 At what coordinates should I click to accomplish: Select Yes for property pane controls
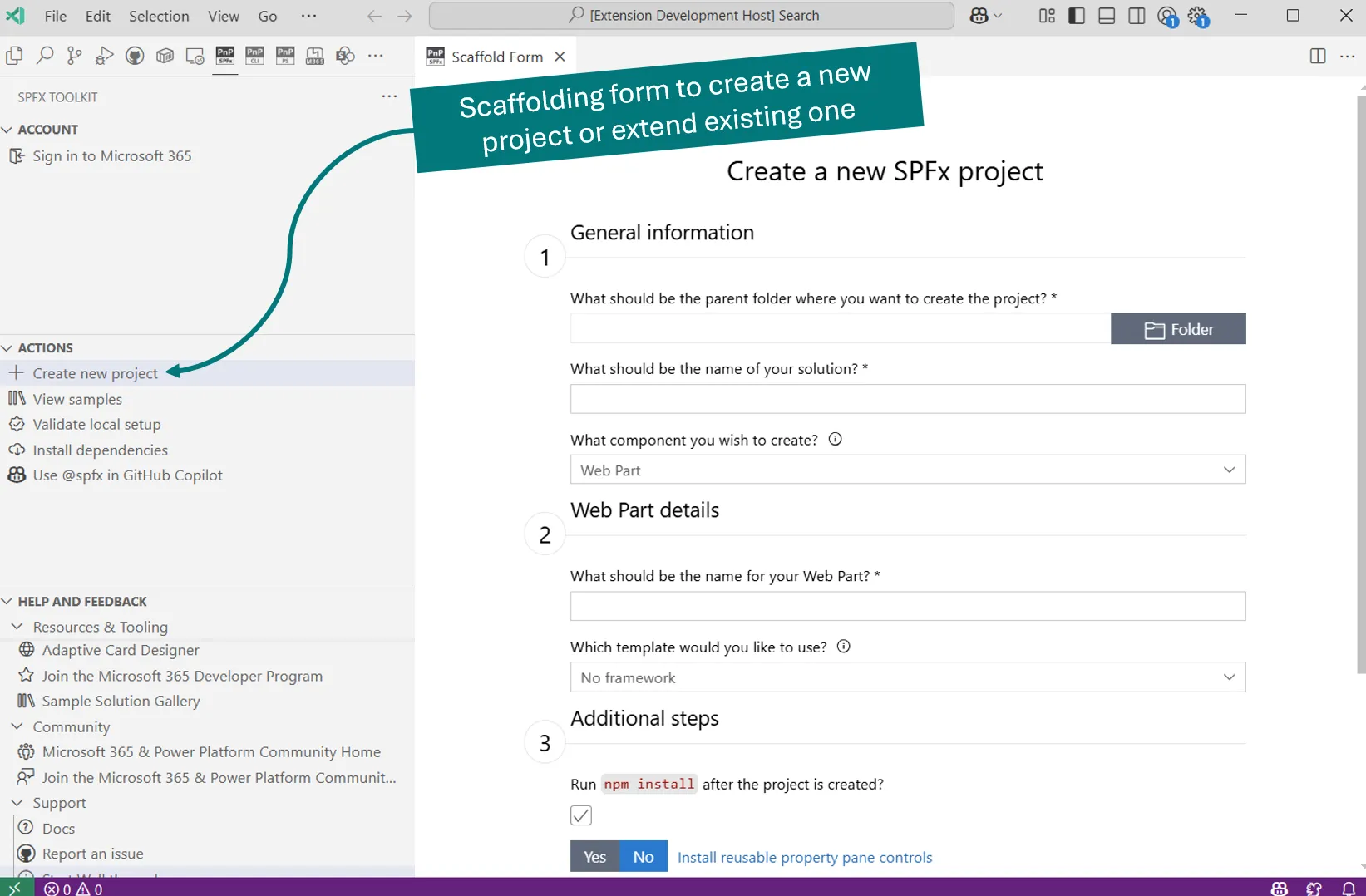[594, 857]
